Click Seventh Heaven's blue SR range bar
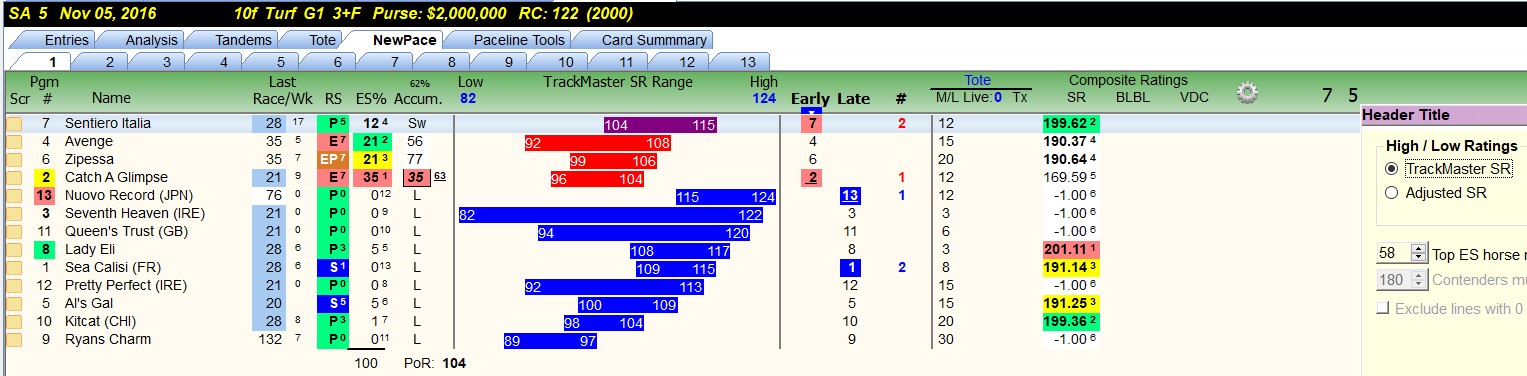Viewport: 1527px width, 376px height. 612,214
